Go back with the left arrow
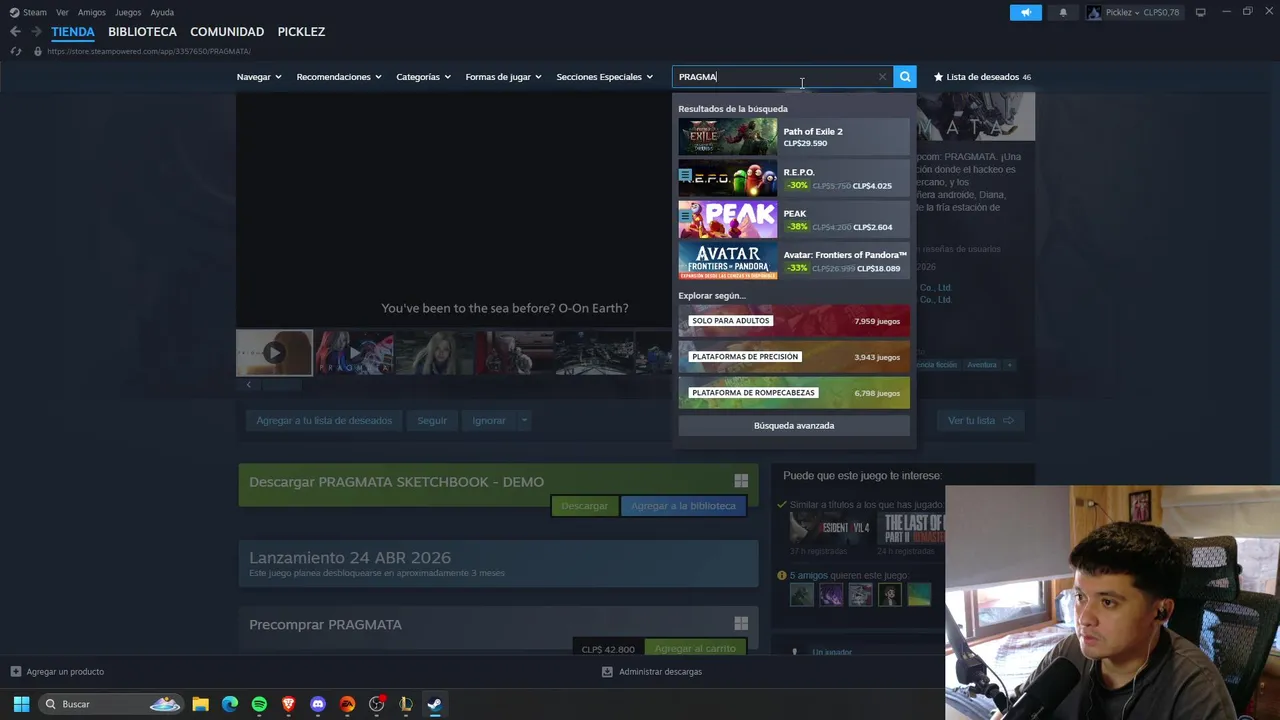The height and width of the screenshot is (720, 1280). pyautogui.click(x=15, y=31)
